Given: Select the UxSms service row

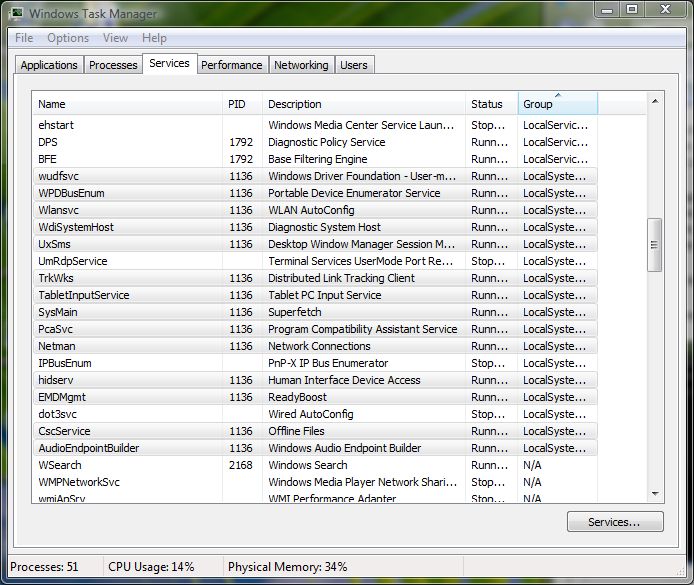Looking at the screenshot, I should click(x=315, y=244).
